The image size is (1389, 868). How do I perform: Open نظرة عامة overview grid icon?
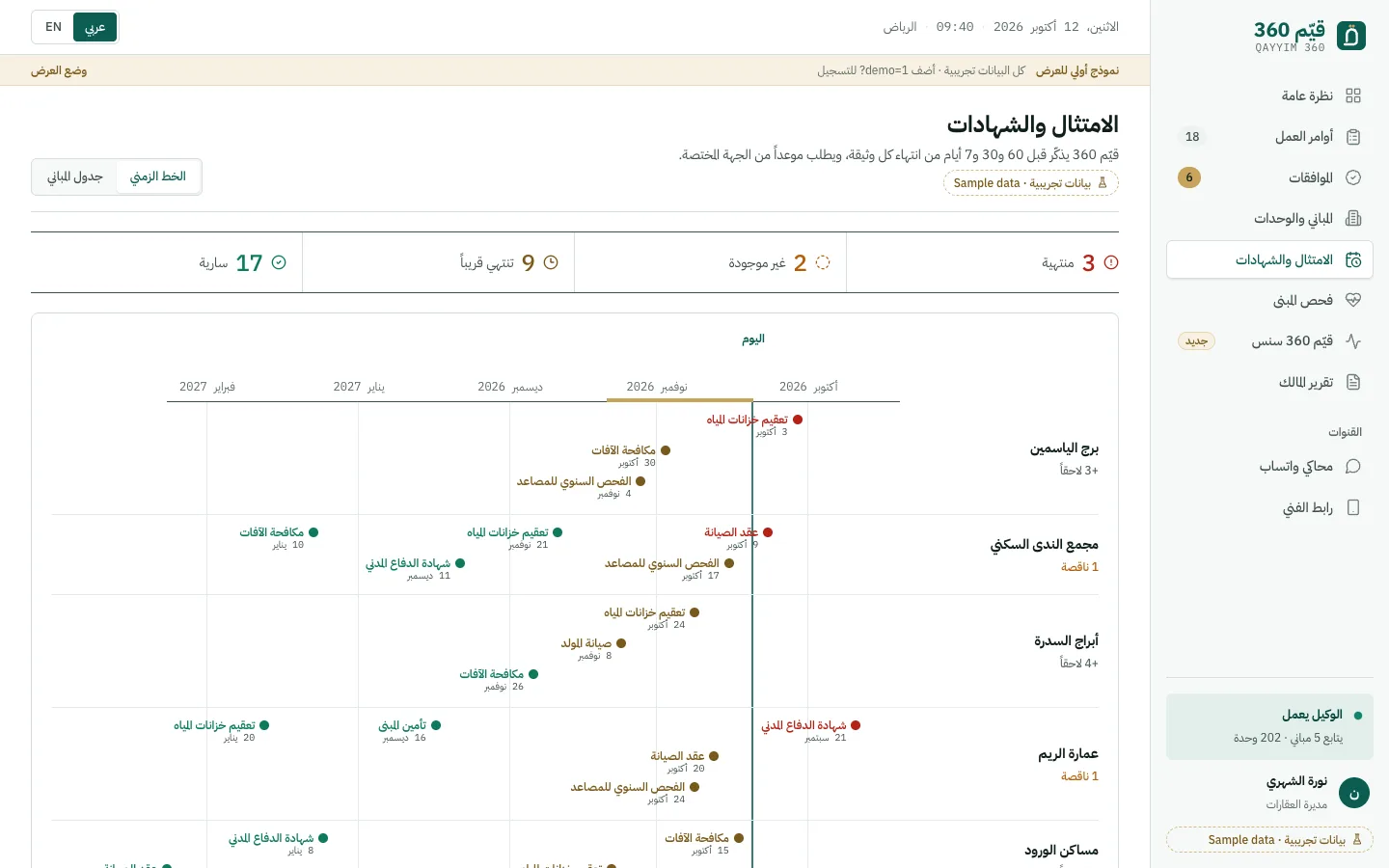point(1353,95)
